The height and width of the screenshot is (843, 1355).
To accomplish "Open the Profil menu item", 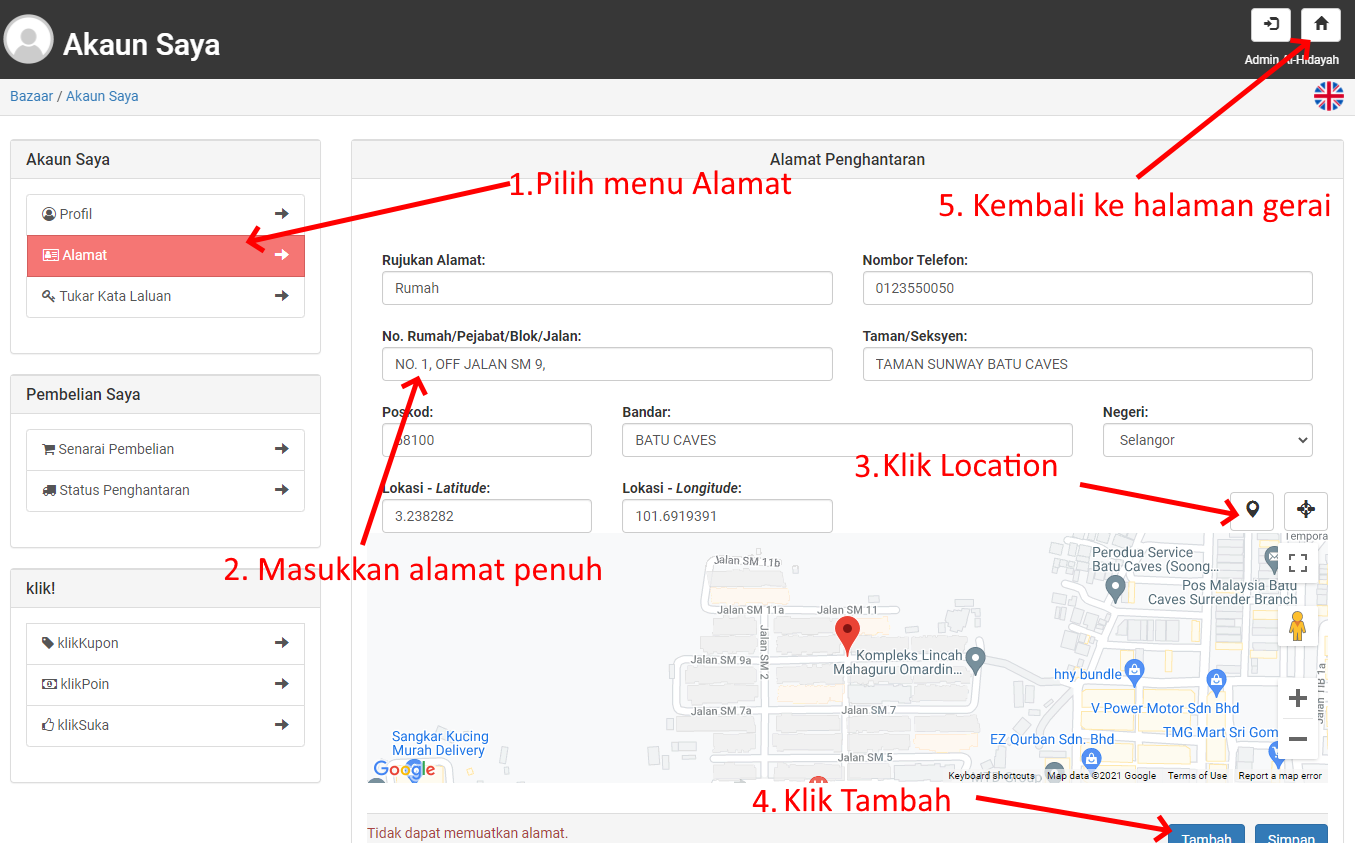I will pos(165,214).
